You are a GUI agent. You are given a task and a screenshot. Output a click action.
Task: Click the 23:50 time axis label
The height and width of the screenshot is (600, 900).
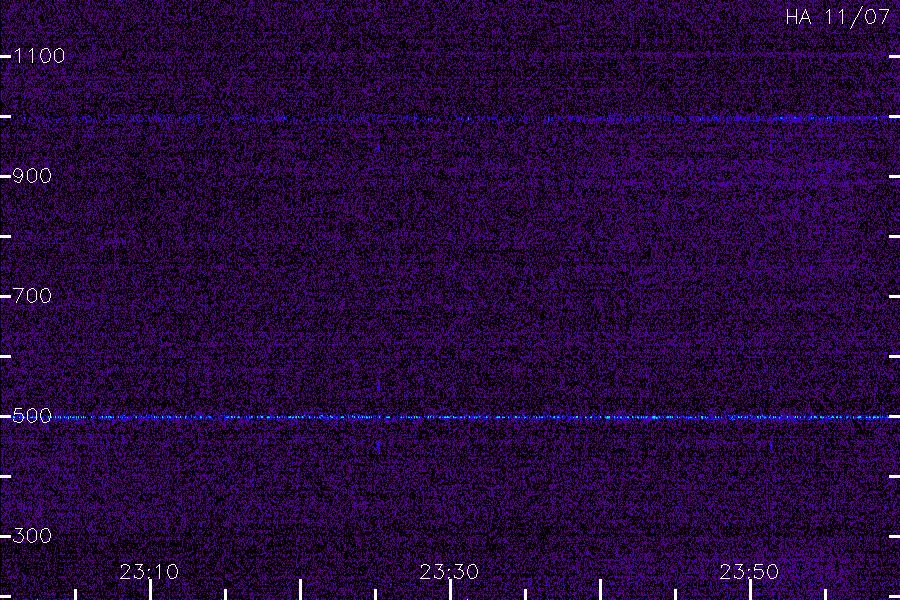749,572
